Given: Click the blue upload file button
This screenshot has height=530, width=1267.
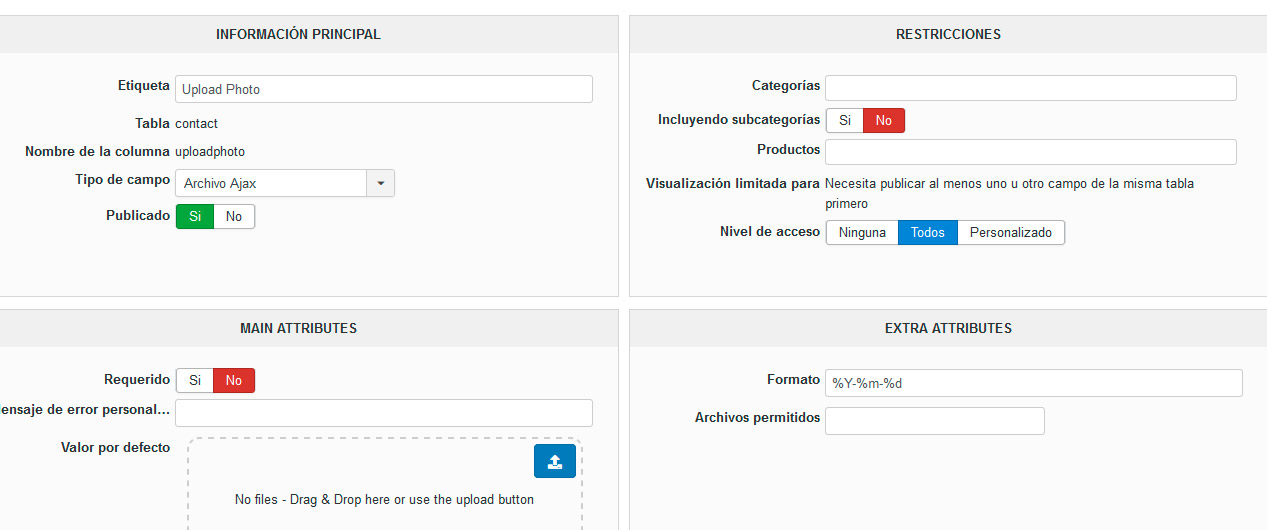Looking at the screenshot, I should [555, 461].
